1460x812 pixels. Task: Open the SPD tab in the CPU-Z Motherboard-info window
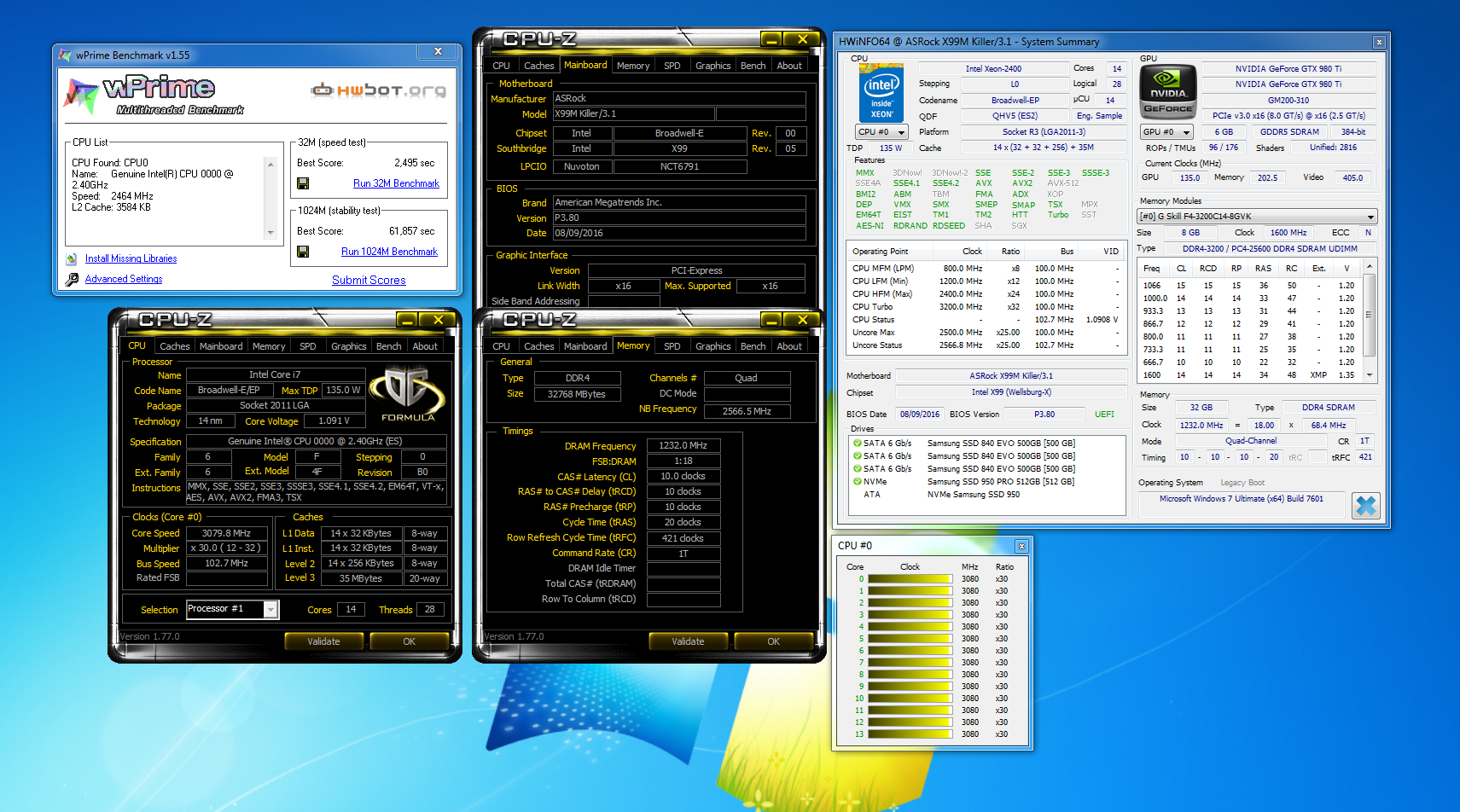point(672,66)
